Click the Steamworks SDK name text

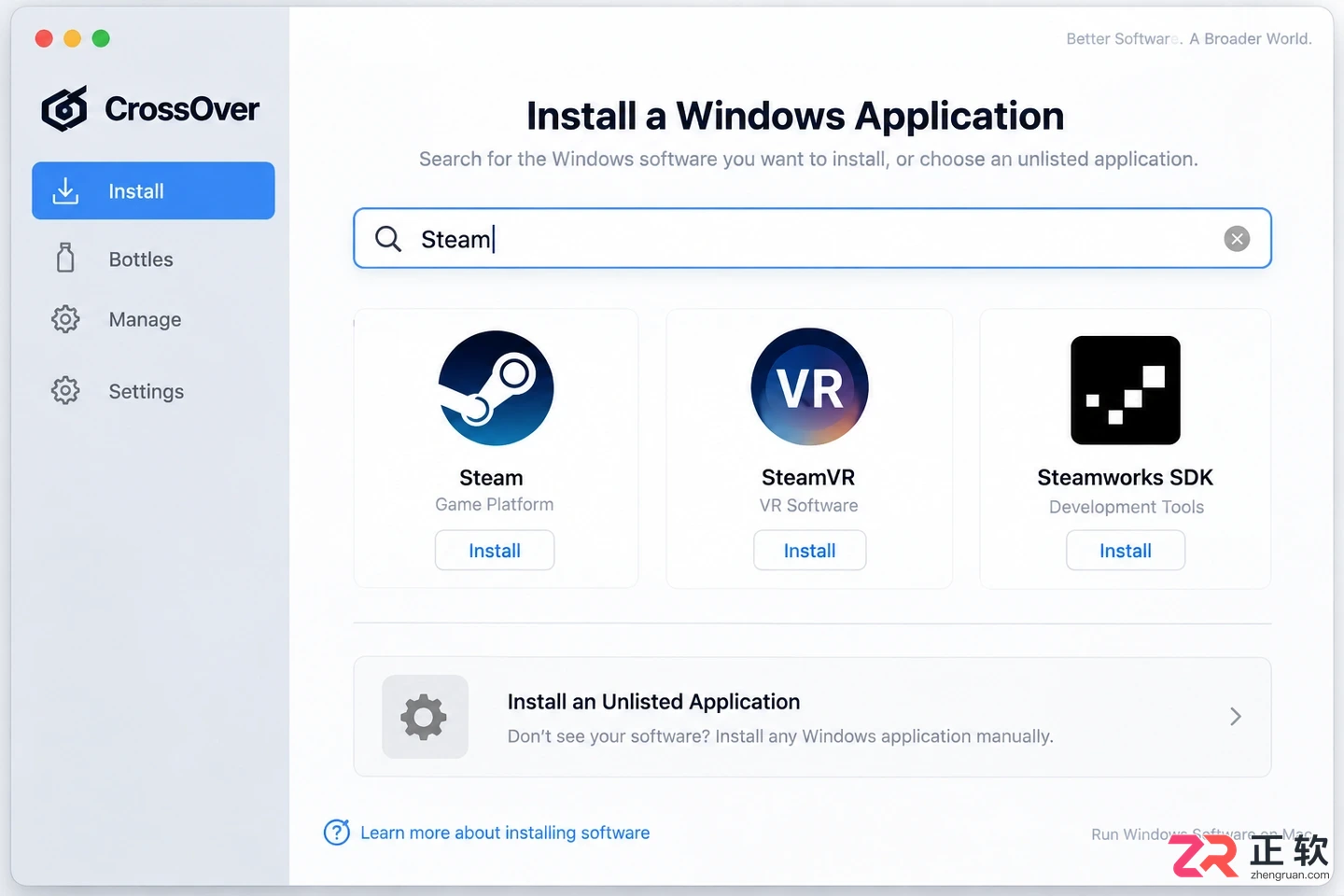(1125, 477)
